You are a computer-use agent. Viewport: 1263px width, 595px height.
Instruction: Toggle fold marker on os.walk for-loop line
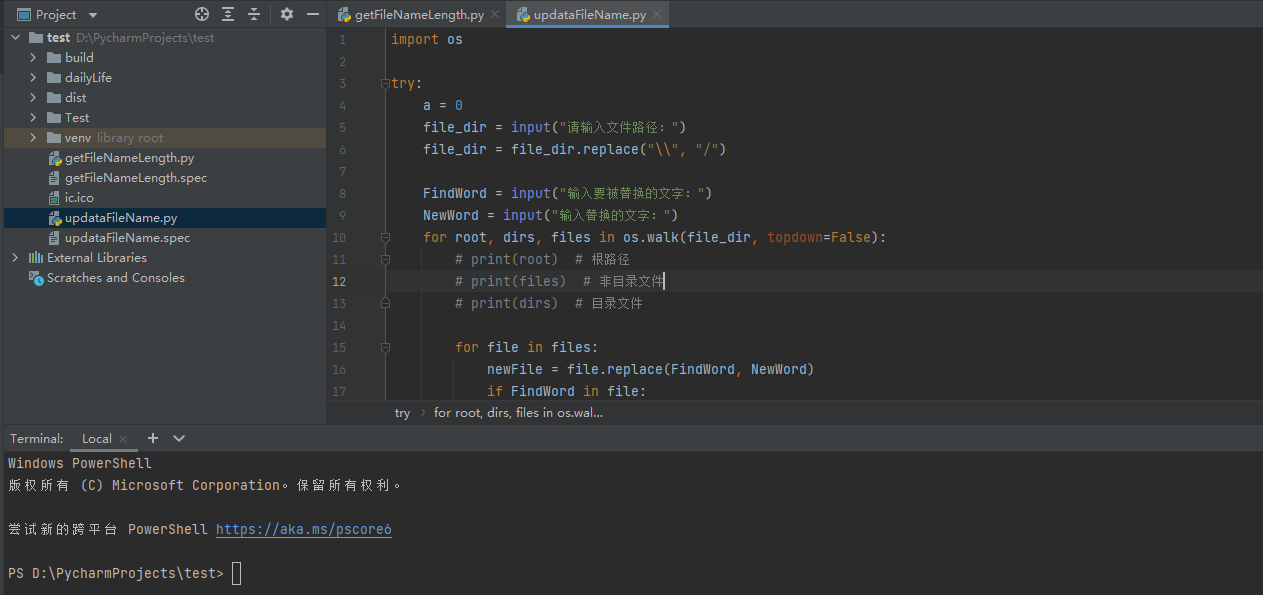click(x=385, y=238)
